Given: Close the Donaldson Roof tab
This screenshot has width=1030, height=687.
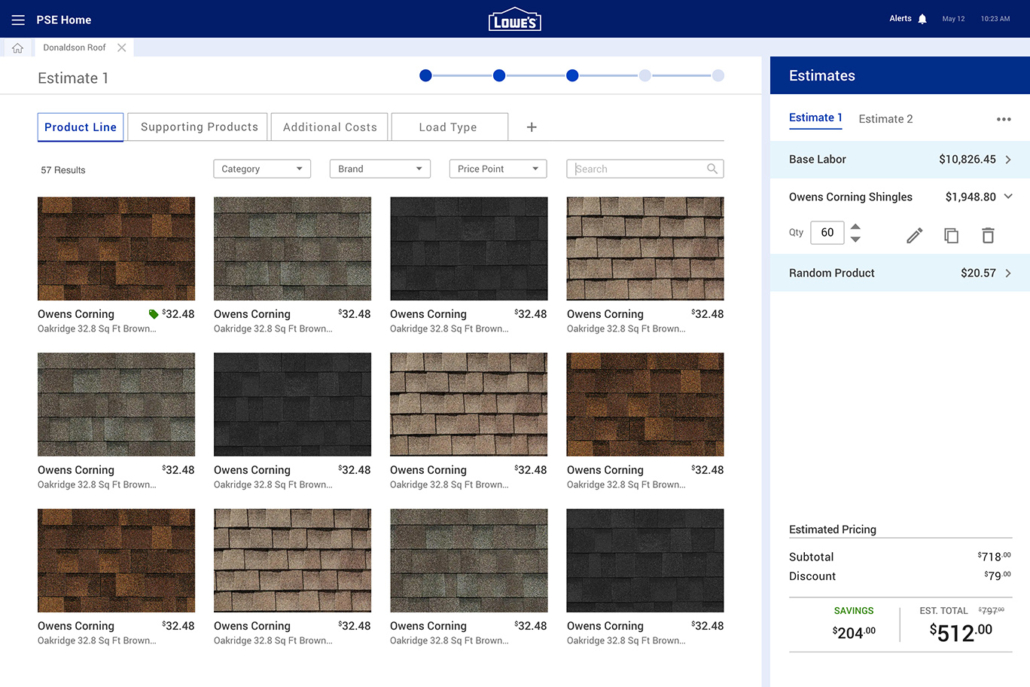Looking at the screenshot, I should pyautogui.click(x=122, y=47).
